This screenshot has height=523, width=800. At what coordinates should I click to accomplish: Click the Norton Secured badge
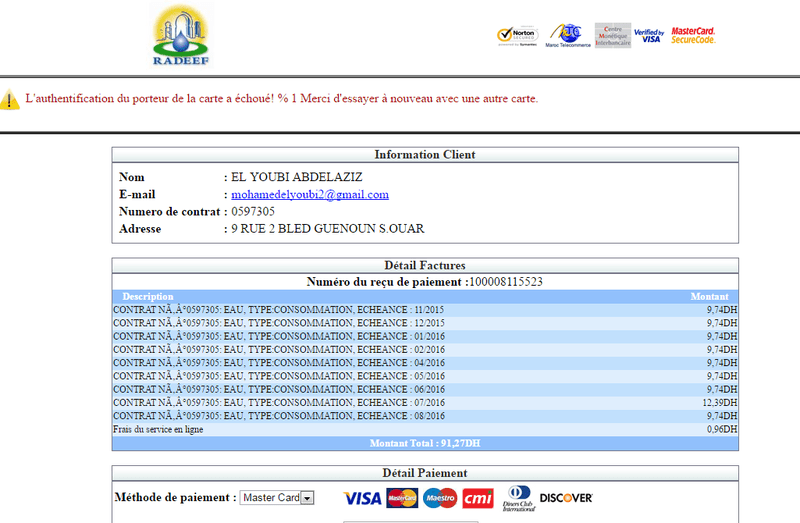pyautogui.click(x=518, y=36)
